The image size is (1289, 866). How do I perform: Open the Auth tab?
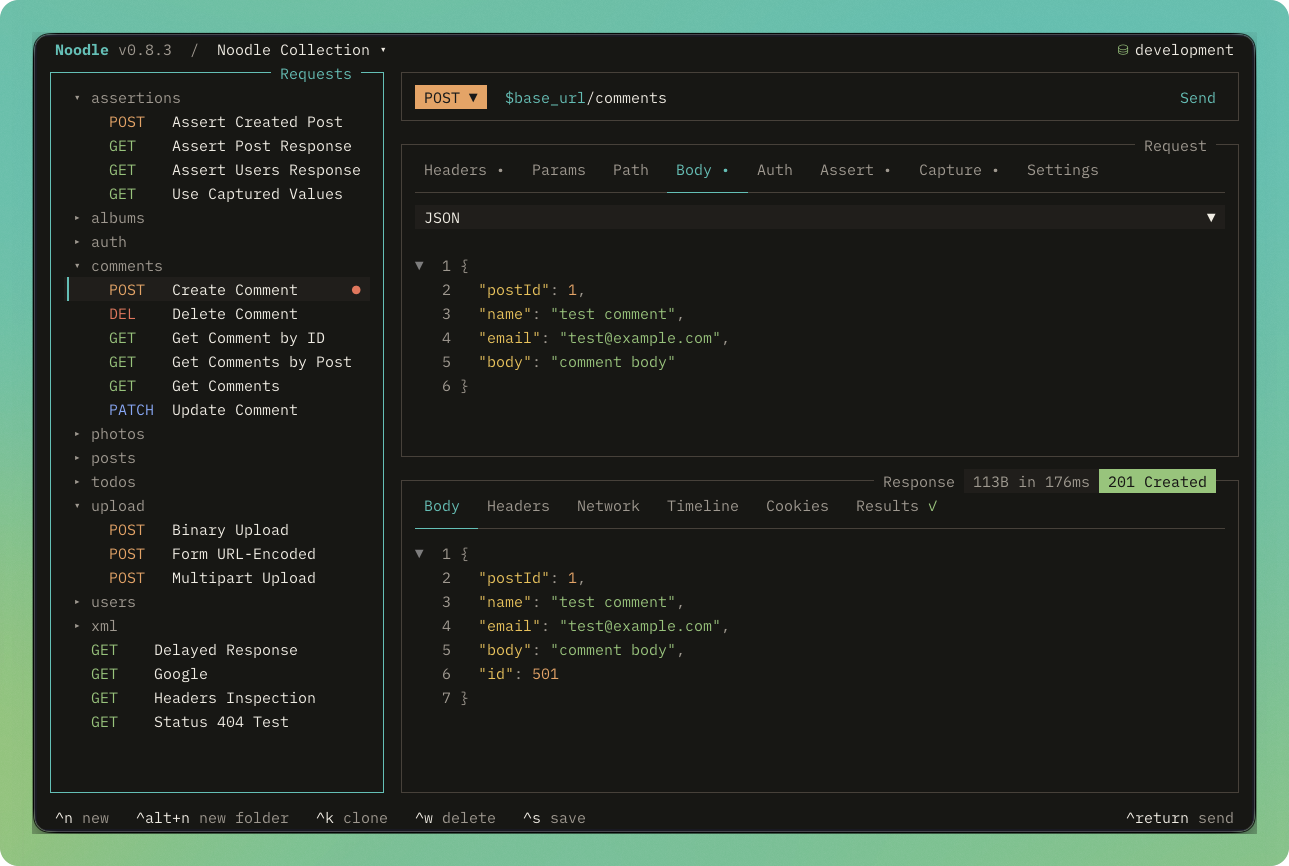[x=775, y=170]
